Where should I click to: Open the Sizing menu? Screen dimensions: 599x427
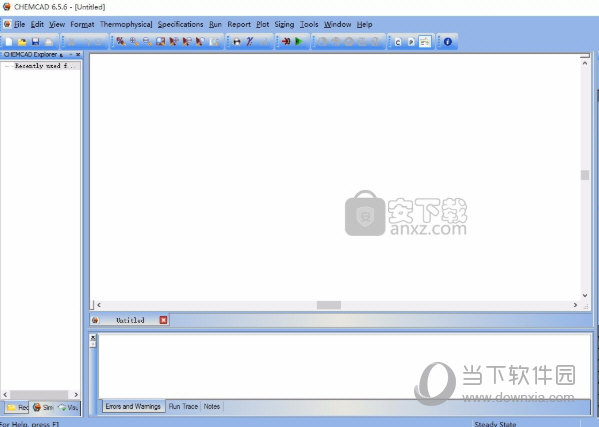point(284,24)
